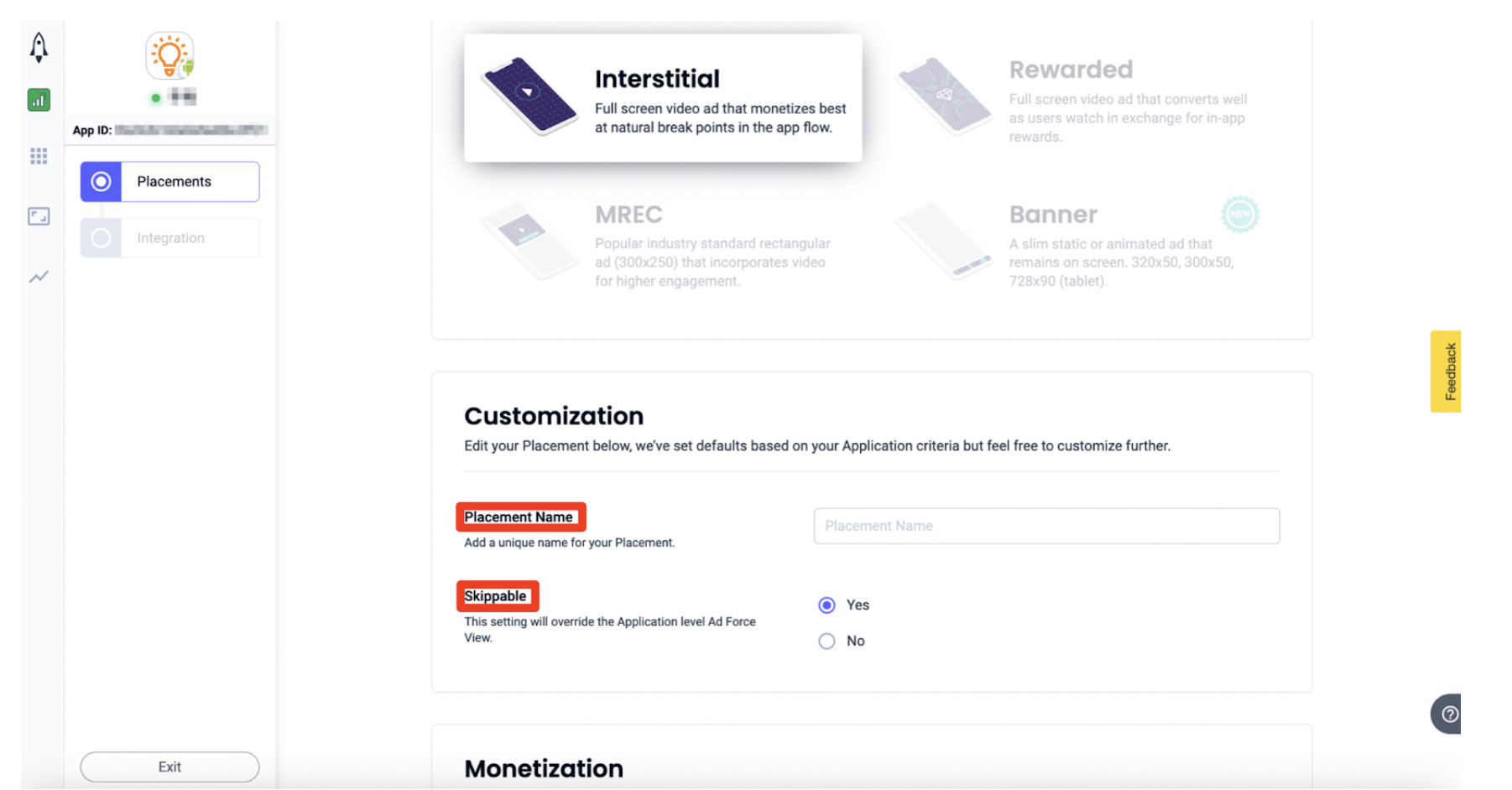Screen dimensions: 1512x790
Task: Select the placements frame icon in sidebar
Action: [x=39, y=216]
